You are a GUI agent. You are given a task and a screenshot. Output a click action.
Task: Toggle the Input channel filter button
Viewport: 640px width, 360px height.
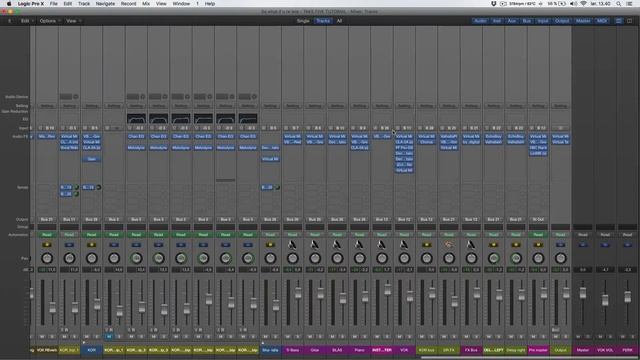tap(543, 21)
